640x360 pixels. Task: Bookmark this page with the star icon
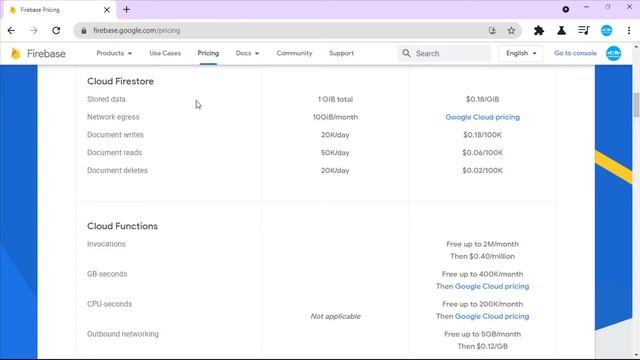(x=511, y=31)
